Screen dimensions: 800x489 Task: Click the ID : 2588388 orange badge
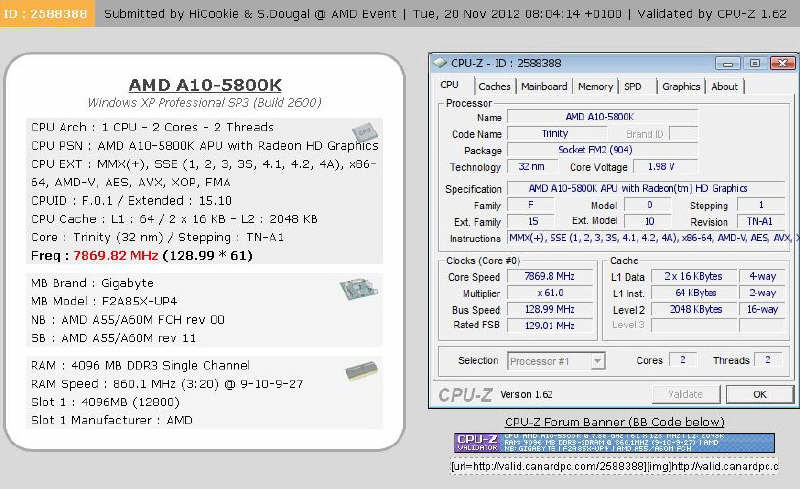tap(47, 13)
